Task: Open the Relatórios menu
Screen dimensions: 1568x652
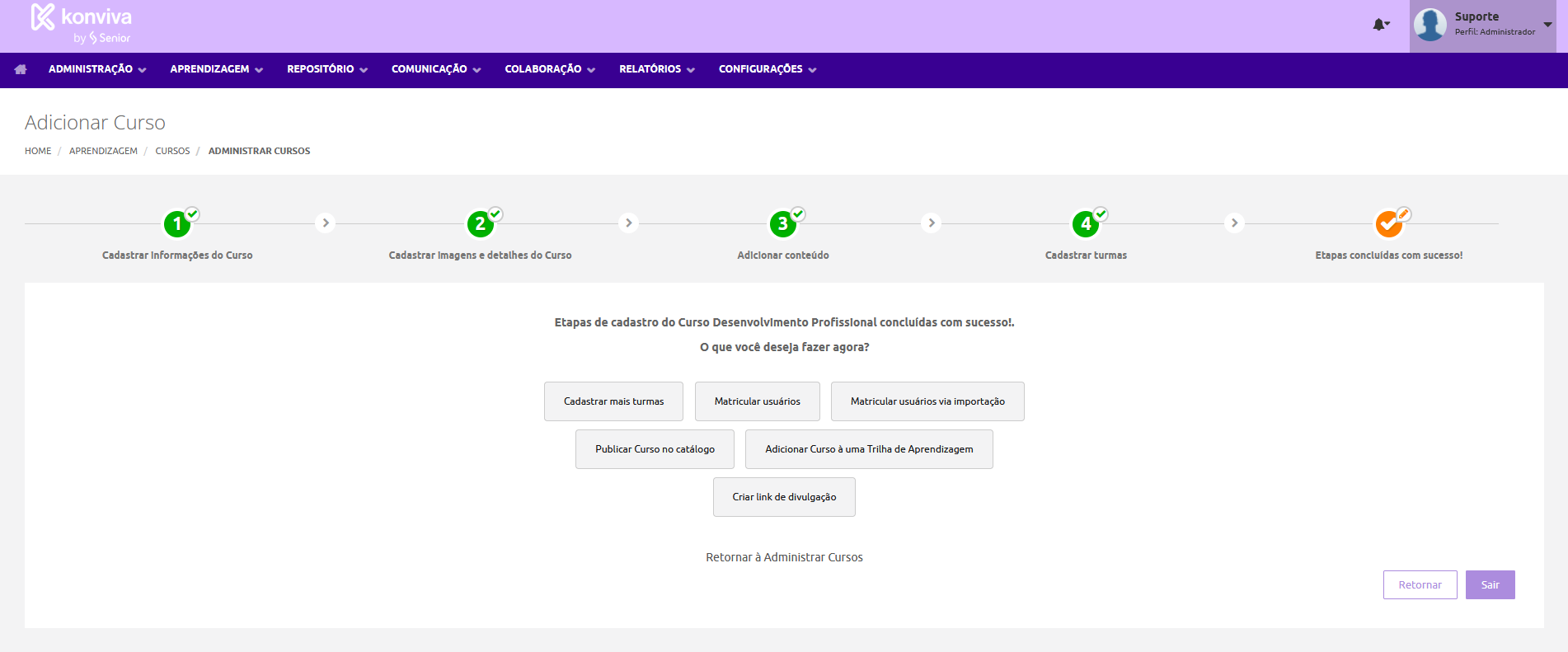Action: coord(656,69)
